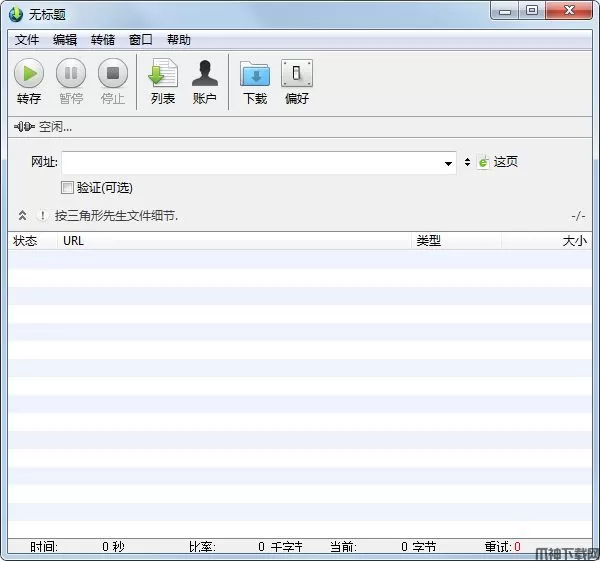Image resolution: width=600 pixels, height=561 pixels.
Task: Focus the 网址 URL input field
Action: pyautogui.click(x=259, y=163)
